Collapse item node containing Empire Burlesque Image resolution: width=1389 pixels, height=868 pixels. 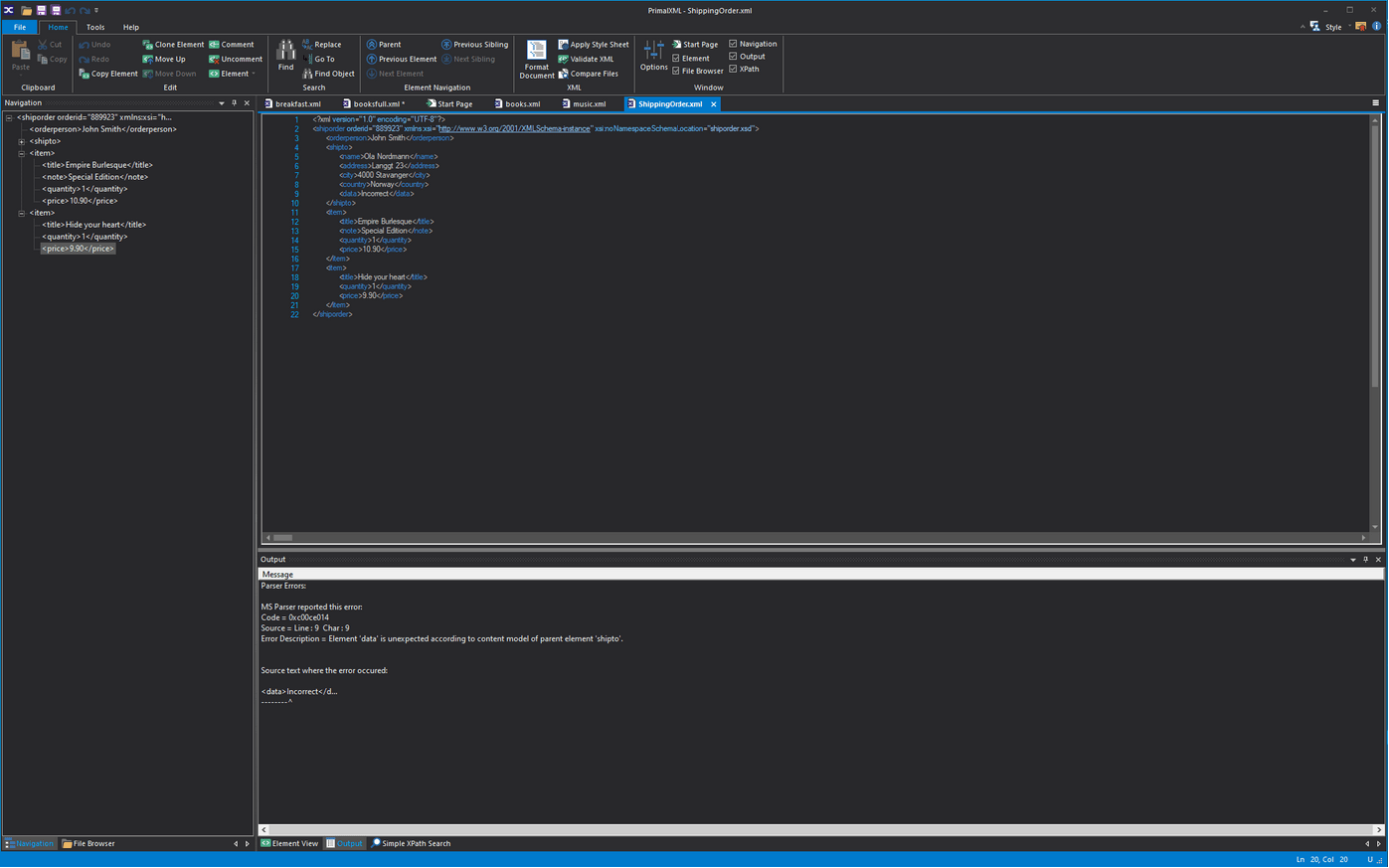point(22,153)
